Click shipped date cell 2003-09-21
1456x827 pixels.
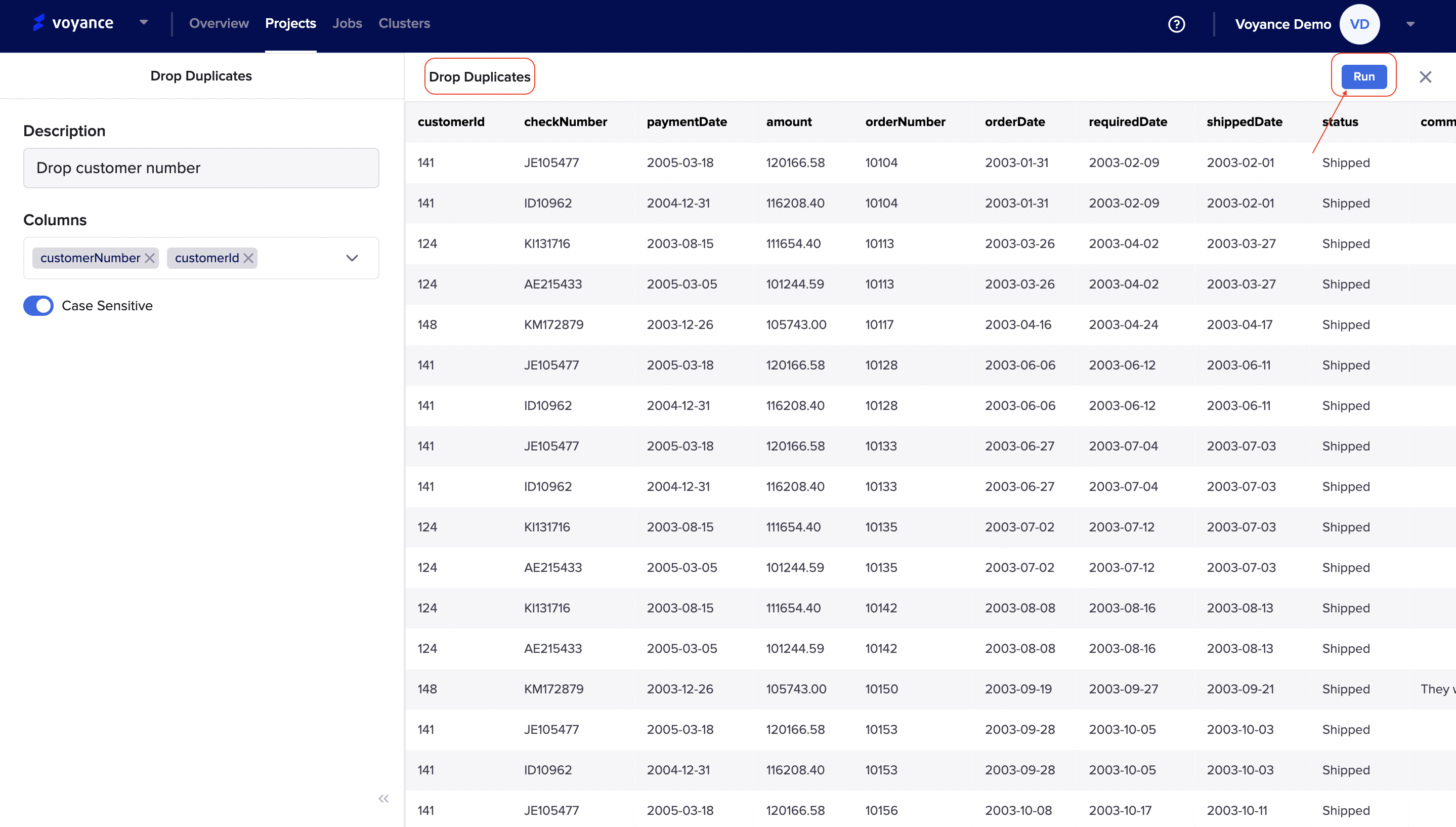(x=1240, y=689)
